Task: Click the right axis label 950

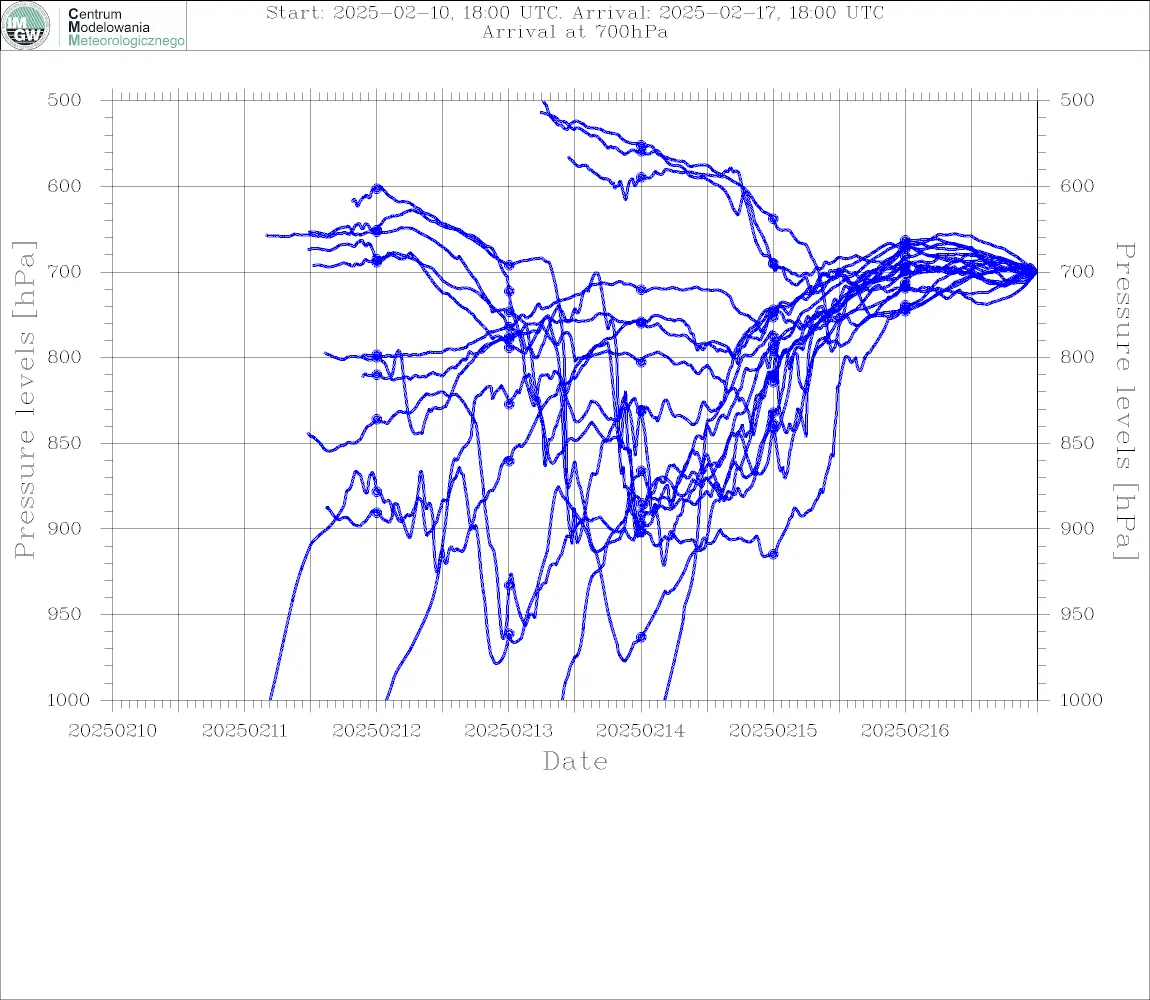Action: [1077, 613]
